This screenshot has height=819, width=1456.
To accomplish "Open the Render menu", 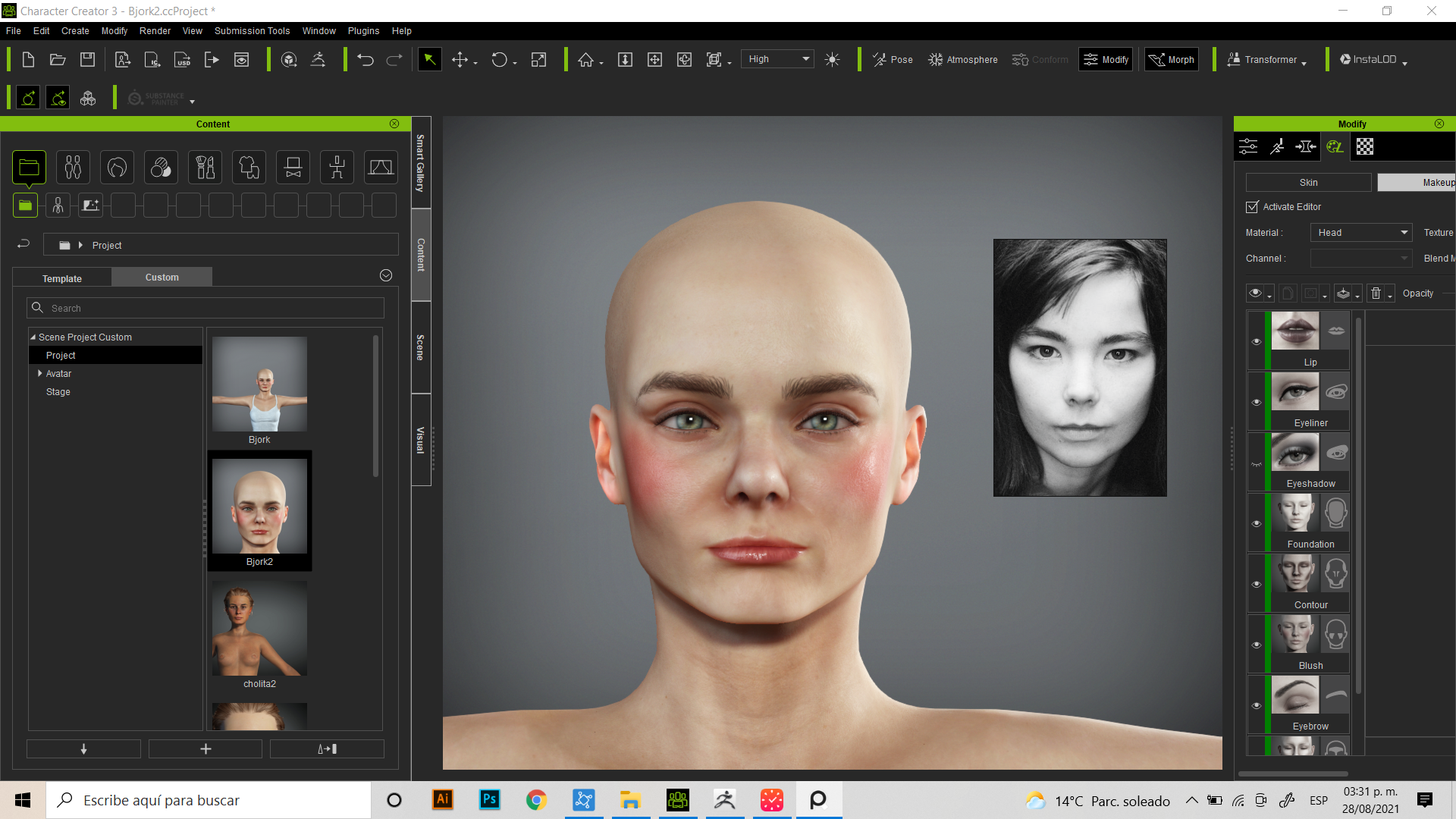I will coord(155,31).
